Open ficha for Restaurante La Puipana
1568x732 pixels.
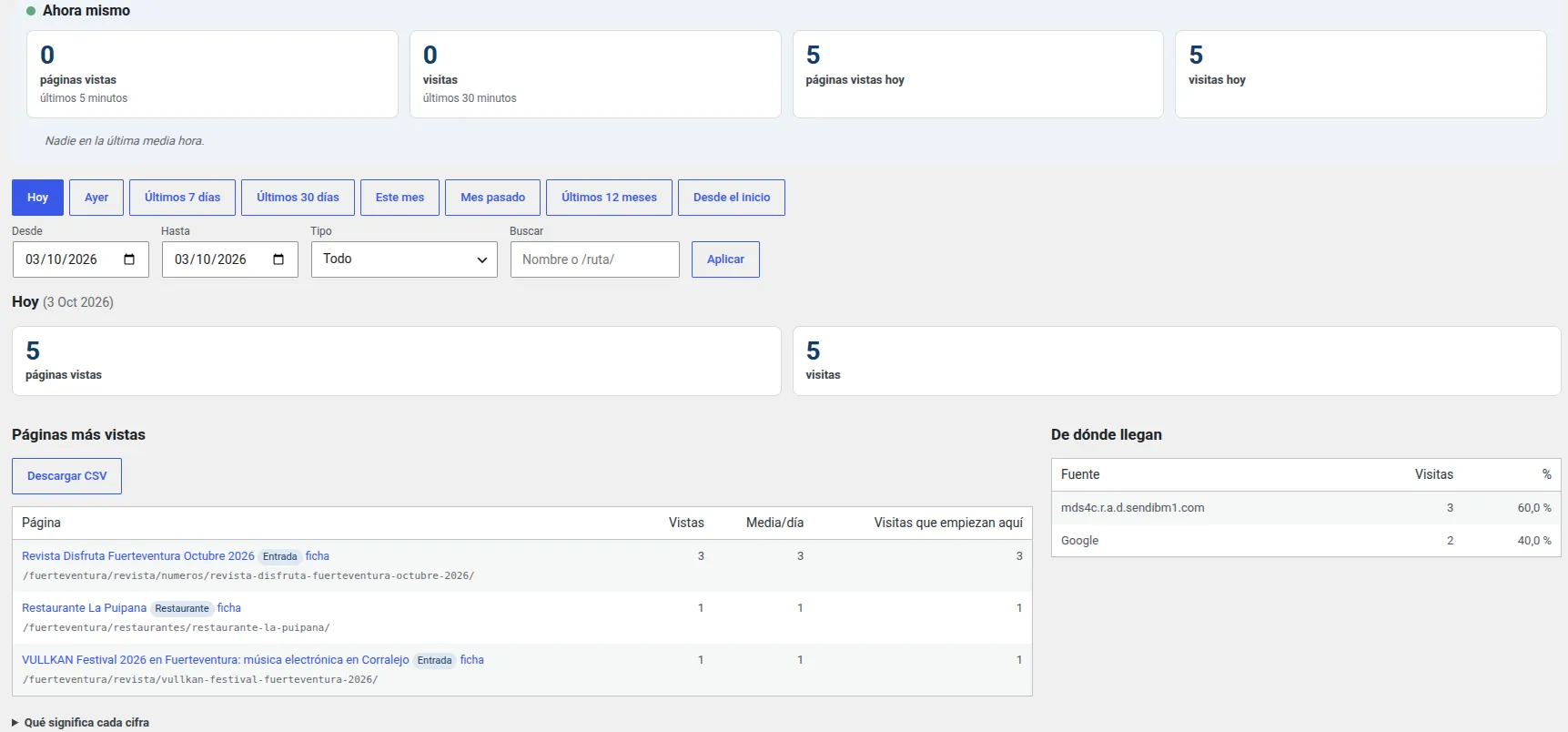coord(229,608)
